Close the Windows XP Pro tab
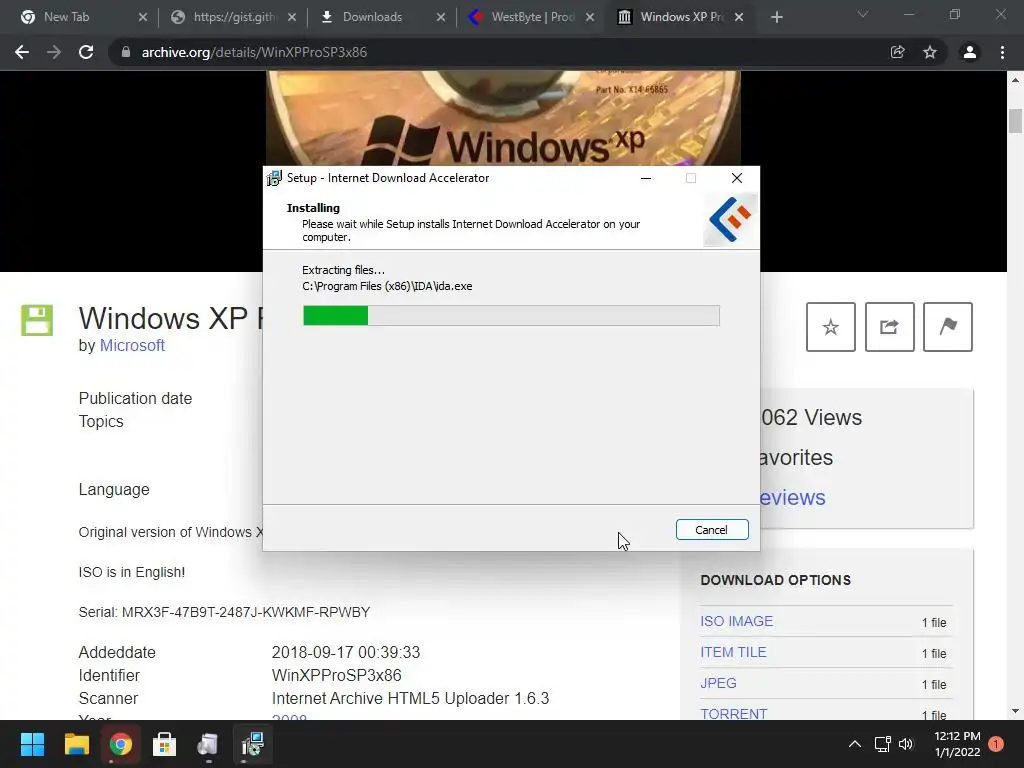Screen dimensions: 1024x768 [739, 18]
